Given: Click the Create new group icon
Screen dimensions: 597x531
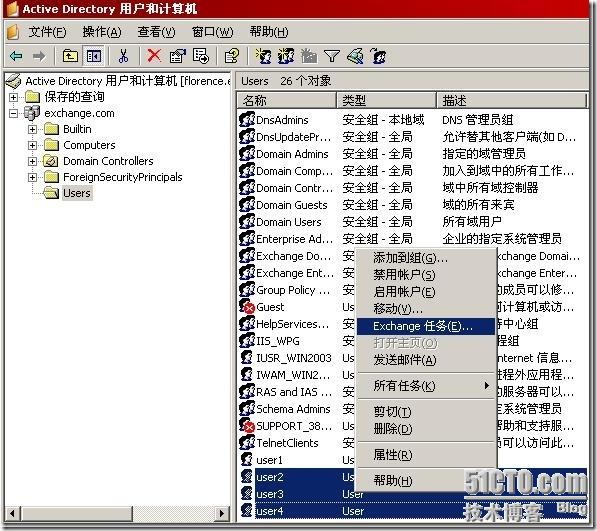Looking at the screenshot, I should pos(286,56).
